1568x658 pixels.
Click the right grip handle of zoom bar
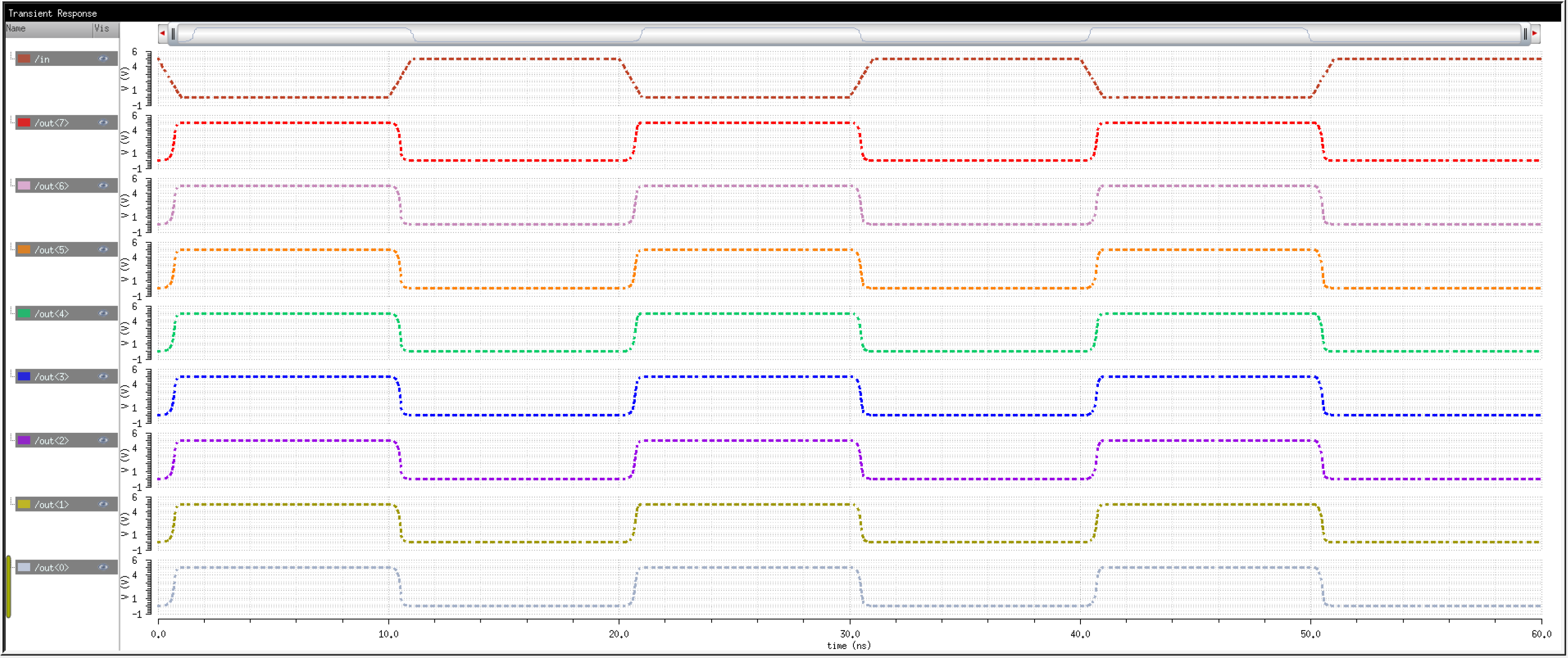[x=1525, y=34]
